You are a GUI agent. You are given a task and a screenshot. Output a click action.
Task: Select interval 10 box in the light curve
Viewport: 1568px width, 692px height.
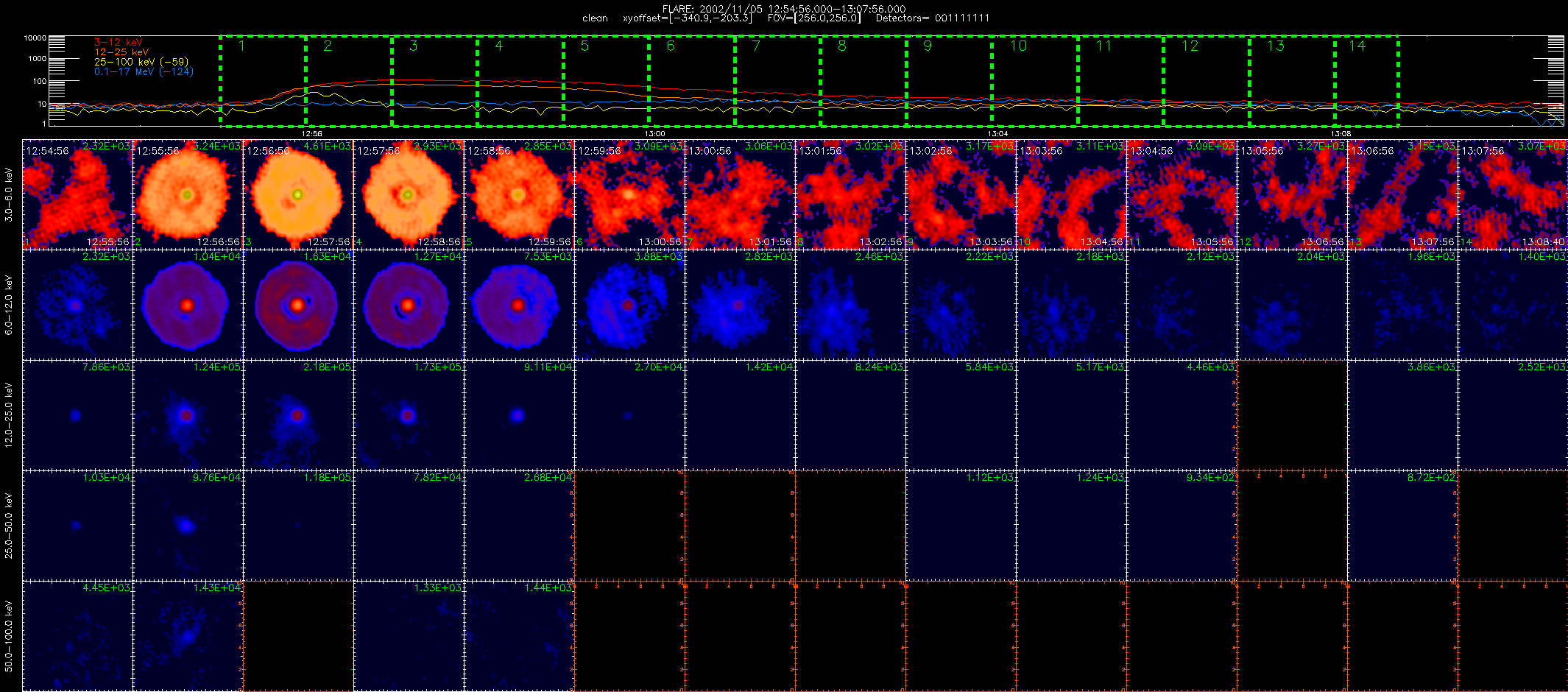tap(1035, 80)
